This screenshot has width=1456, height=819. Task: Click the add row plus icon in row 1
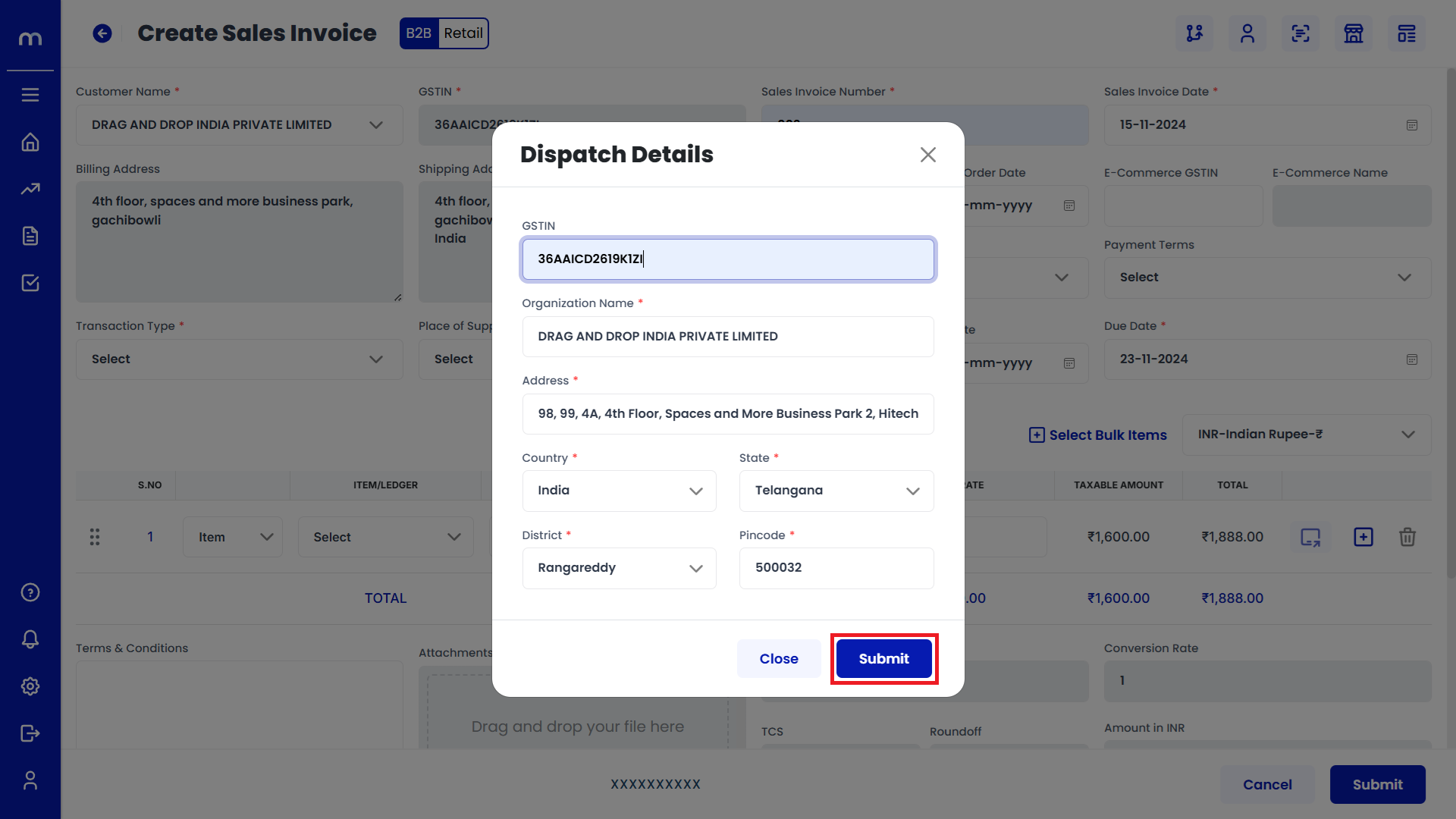click(1363, 537)
